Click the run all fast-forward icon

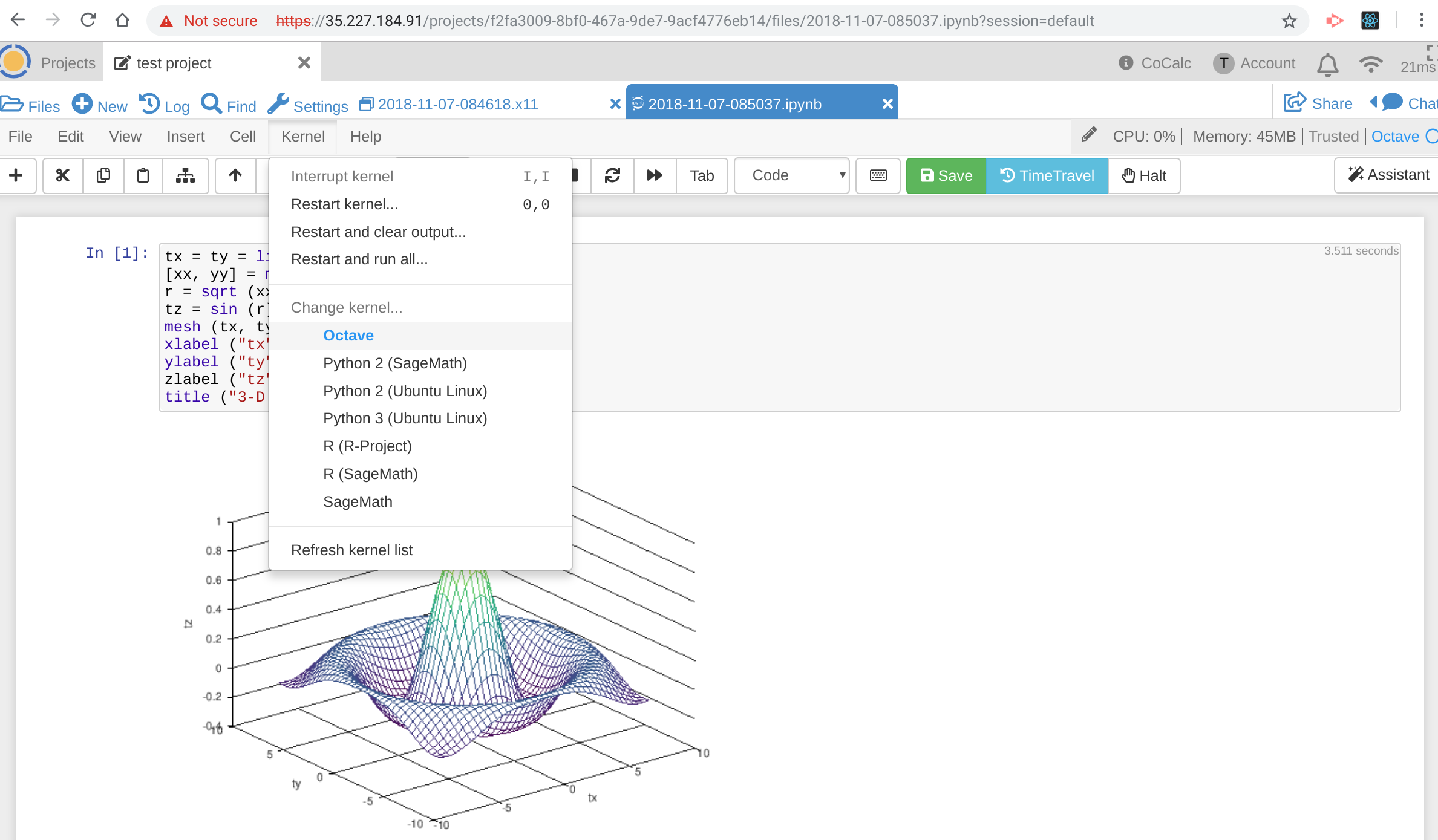click(655, 175)
